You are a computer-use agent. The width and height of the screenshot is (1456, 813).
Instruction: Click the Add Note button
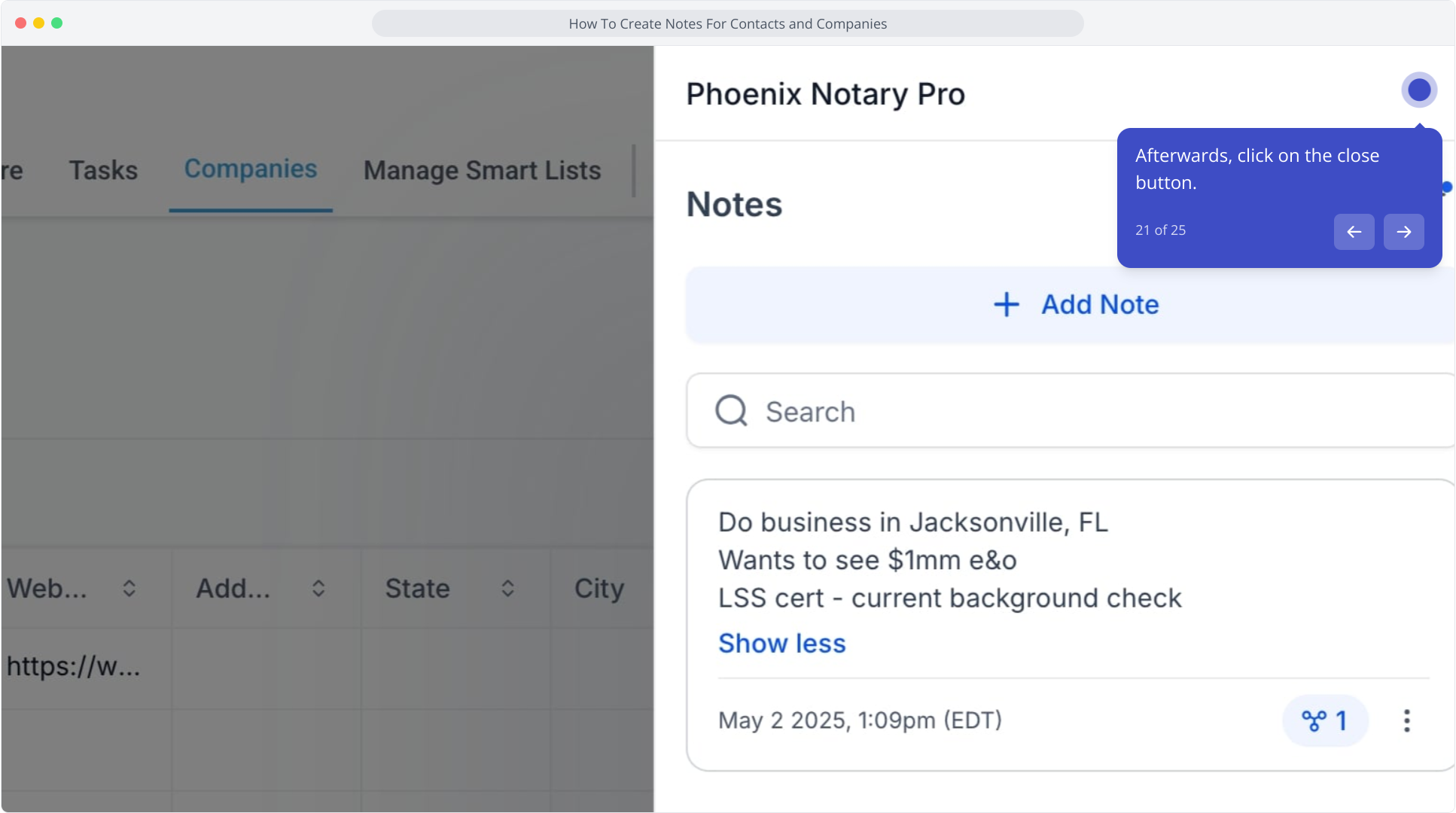[1070, 305]
